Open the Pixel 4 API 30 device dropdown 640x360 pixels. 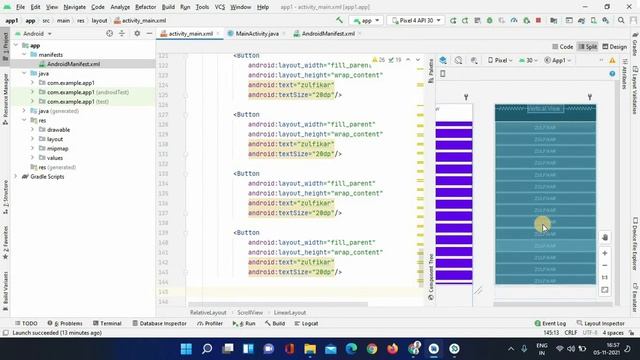(x=416, y=20)
